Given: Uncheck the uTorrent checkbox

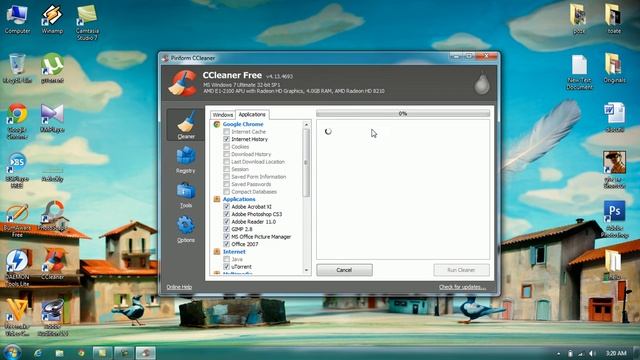Looking at the screenshot, I should tap(227, 267).
